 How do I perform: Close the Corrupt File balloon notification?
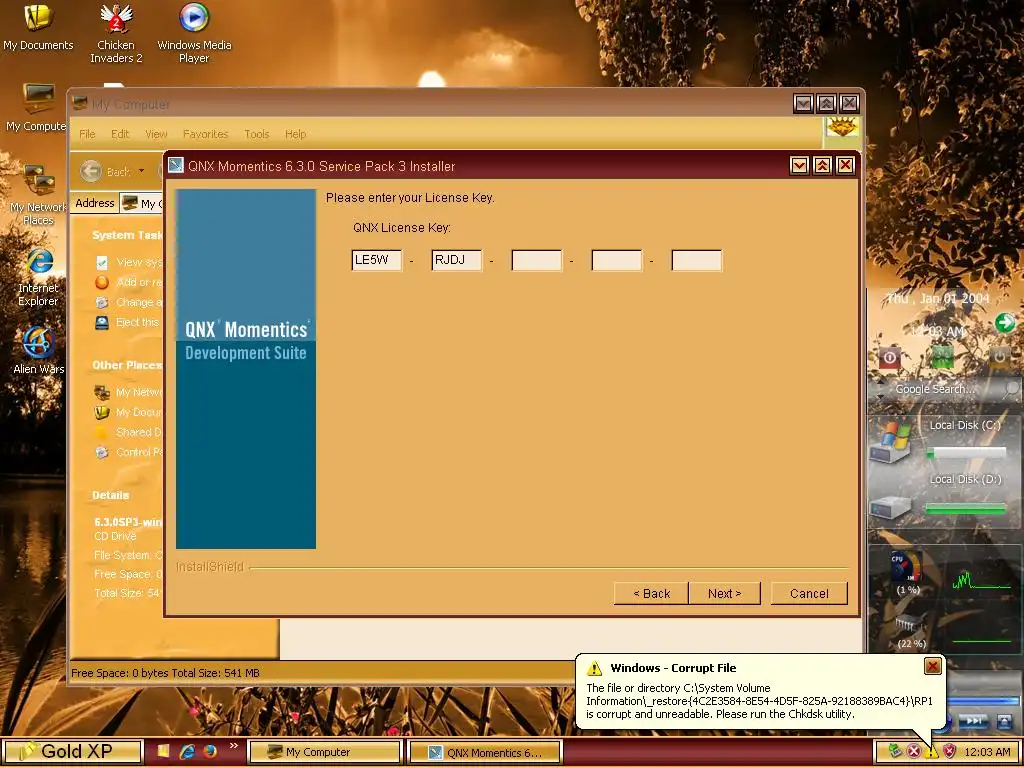pyautogui.click(x=933, y=665)
